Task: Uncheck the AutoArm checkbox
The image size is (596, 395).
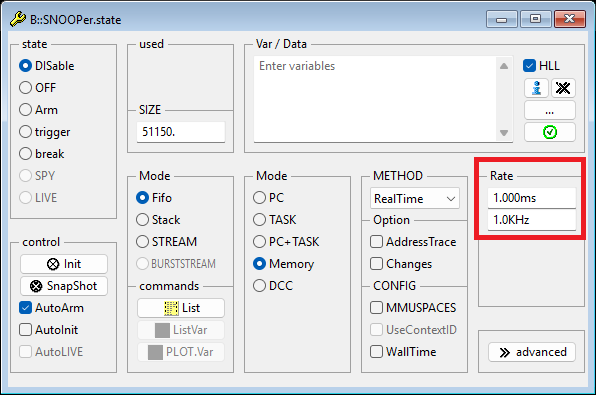Action: tap(51, 308)
